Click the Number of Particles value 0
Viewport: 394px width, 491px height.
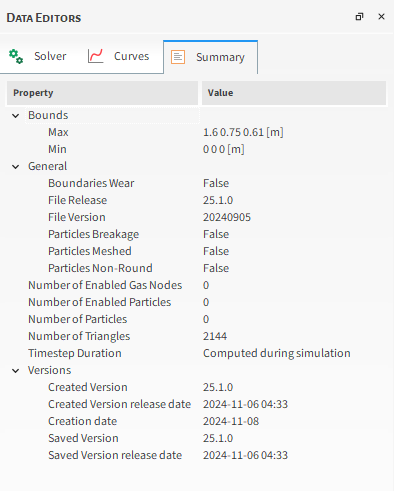click(x=206, y=319)
